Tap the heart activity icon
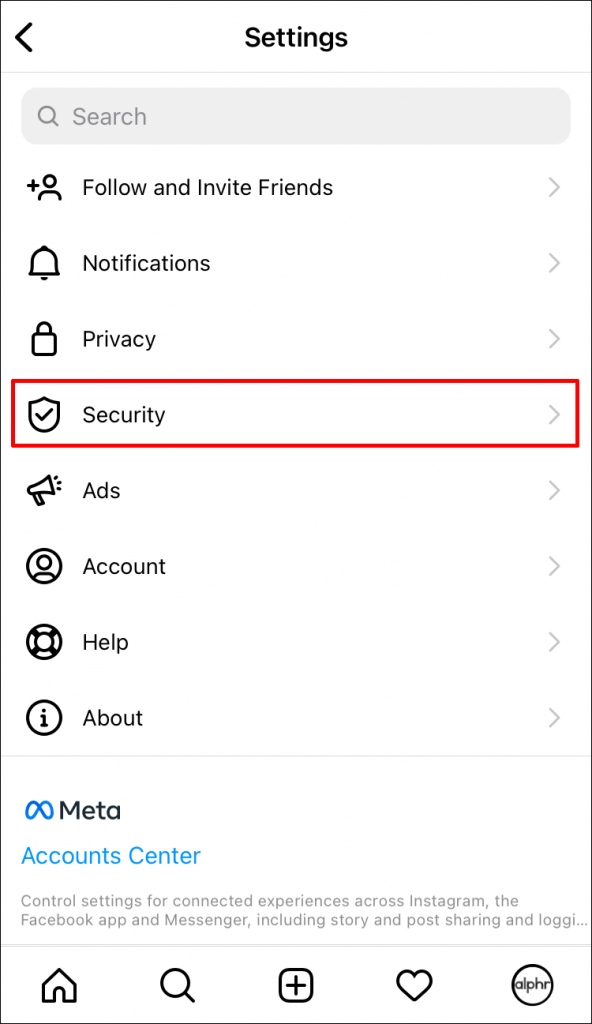592x1024 pixels. [x=414, y=985]
